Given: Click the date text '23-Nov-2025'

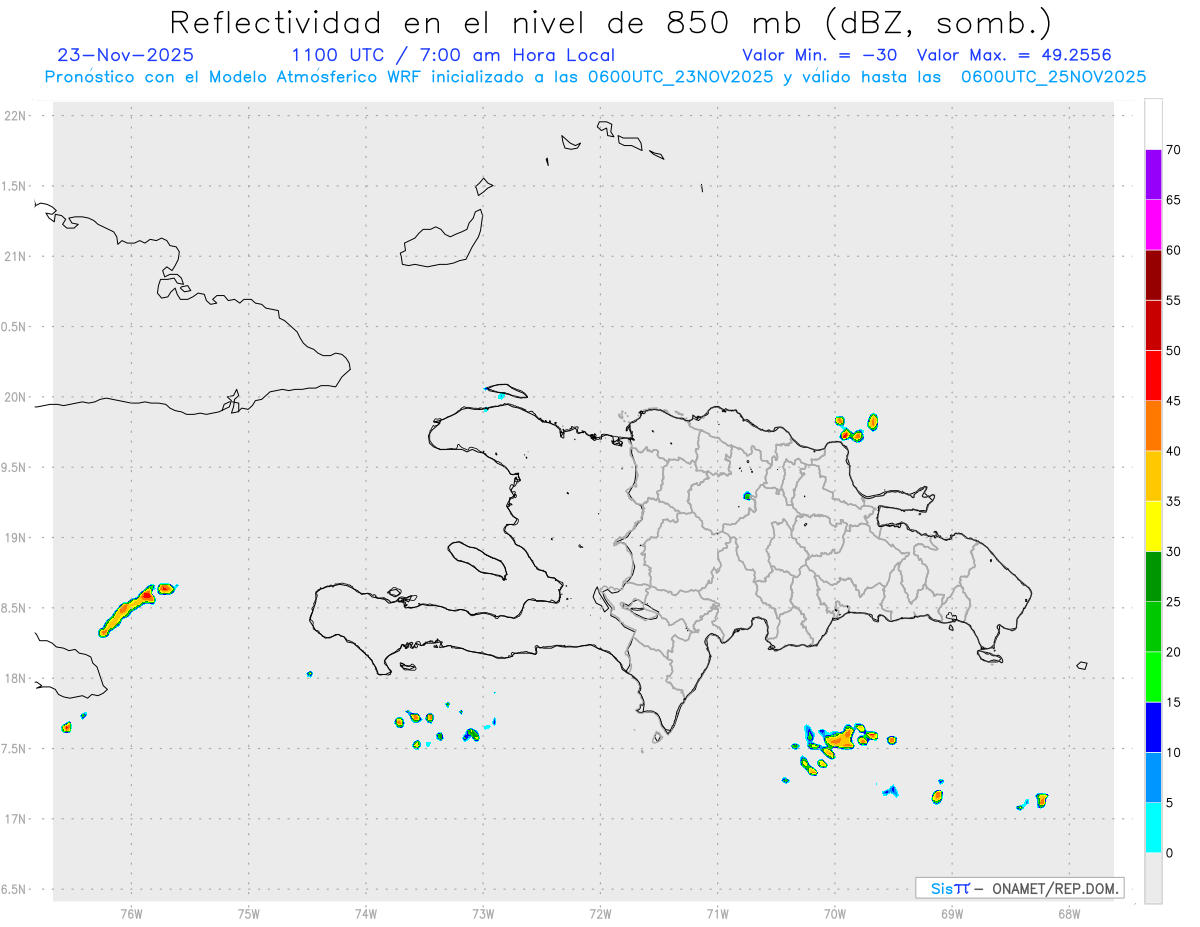Looking at the screenshot, I should [x=126, y=55].
